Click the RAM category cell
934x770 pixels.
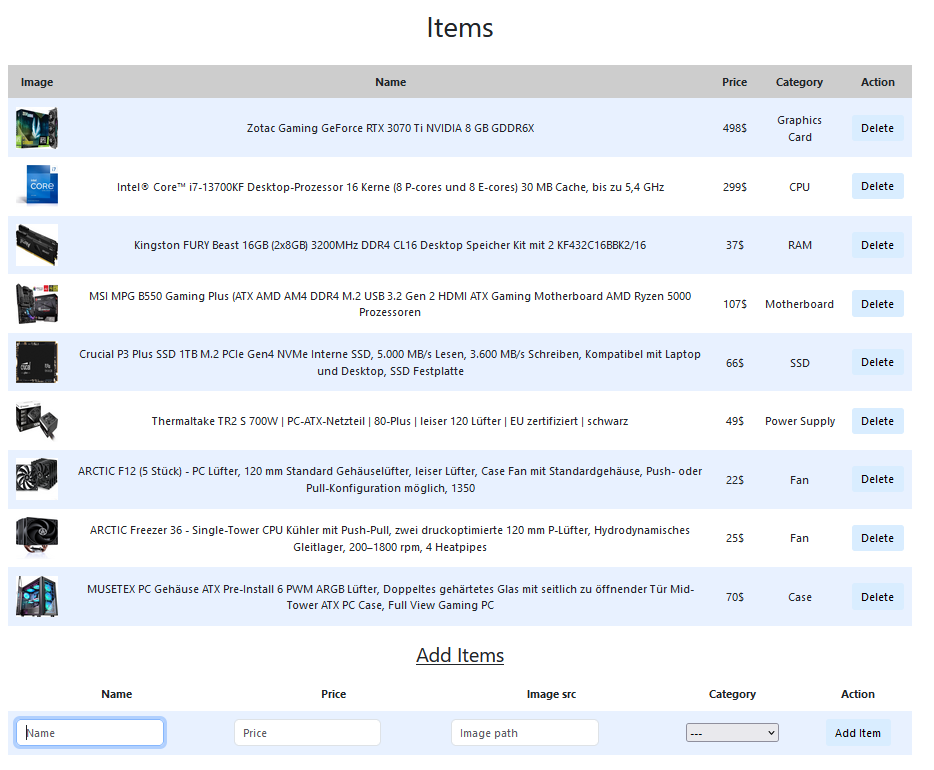[799, 245]
